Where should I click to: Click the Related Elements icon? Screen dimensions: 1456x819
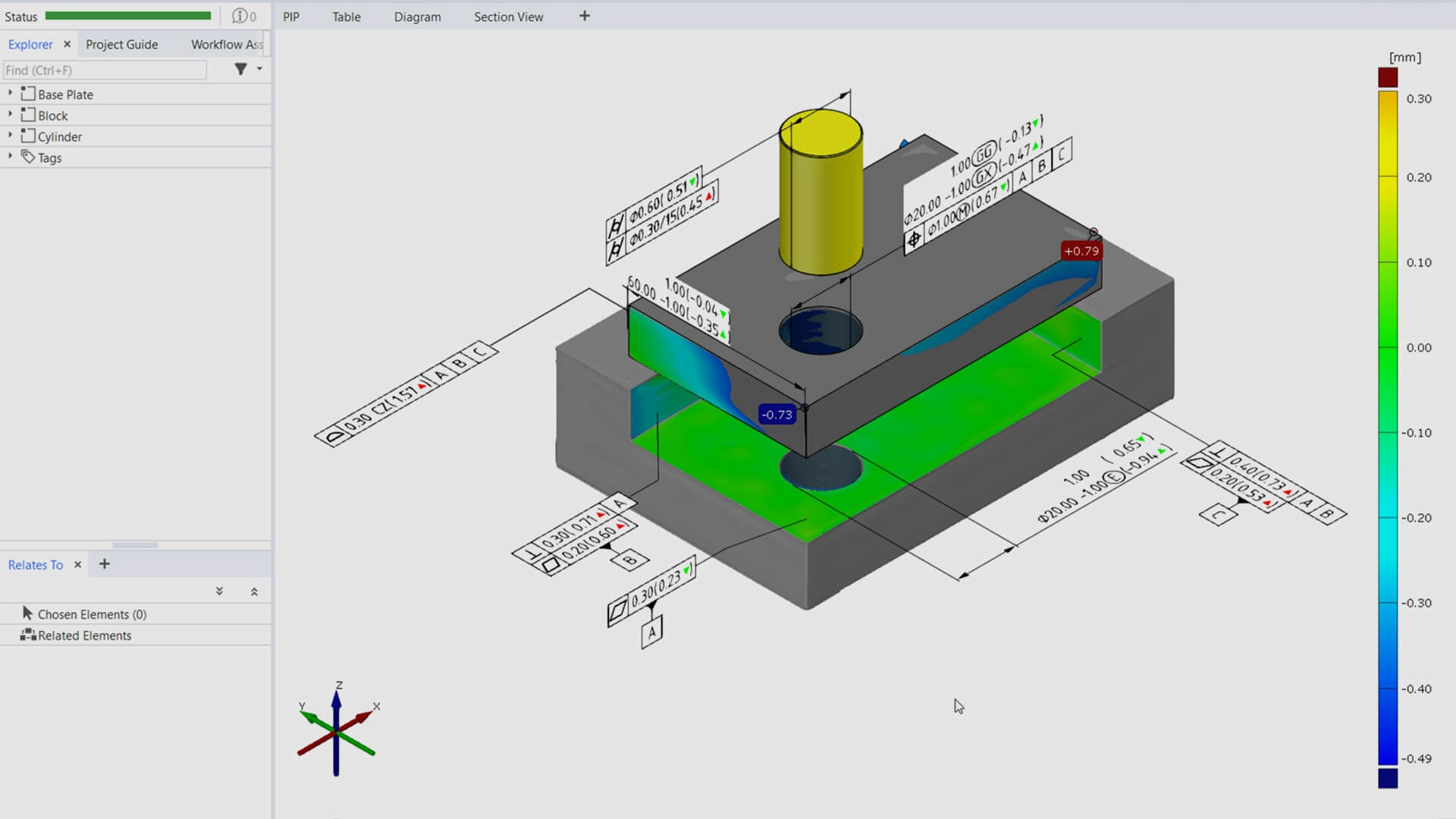pyautogui.click(x=27, y=635)
